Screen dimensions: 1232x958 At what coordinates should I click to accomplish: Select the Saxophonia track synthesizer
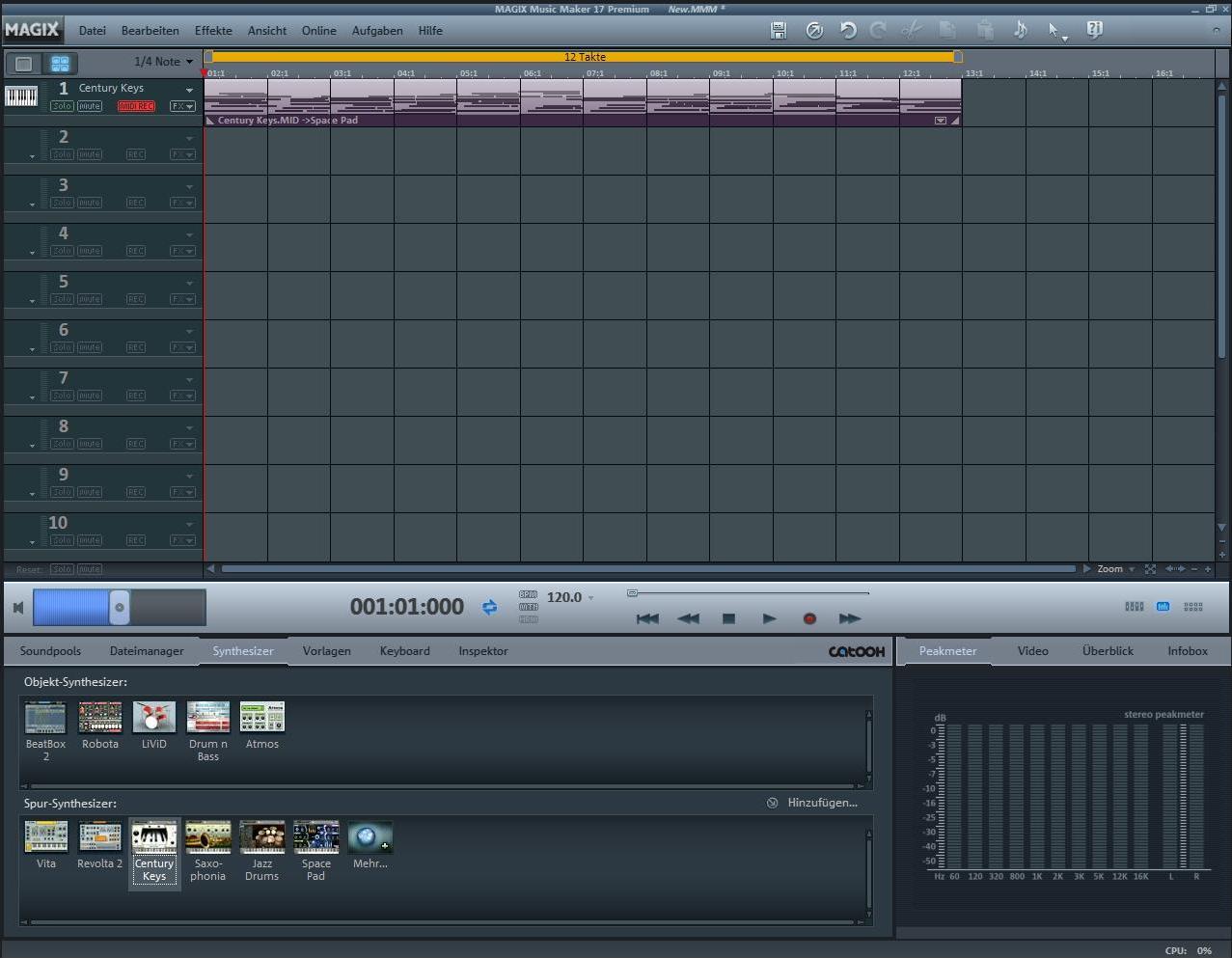pyautogui.click(x=207, y=836)
